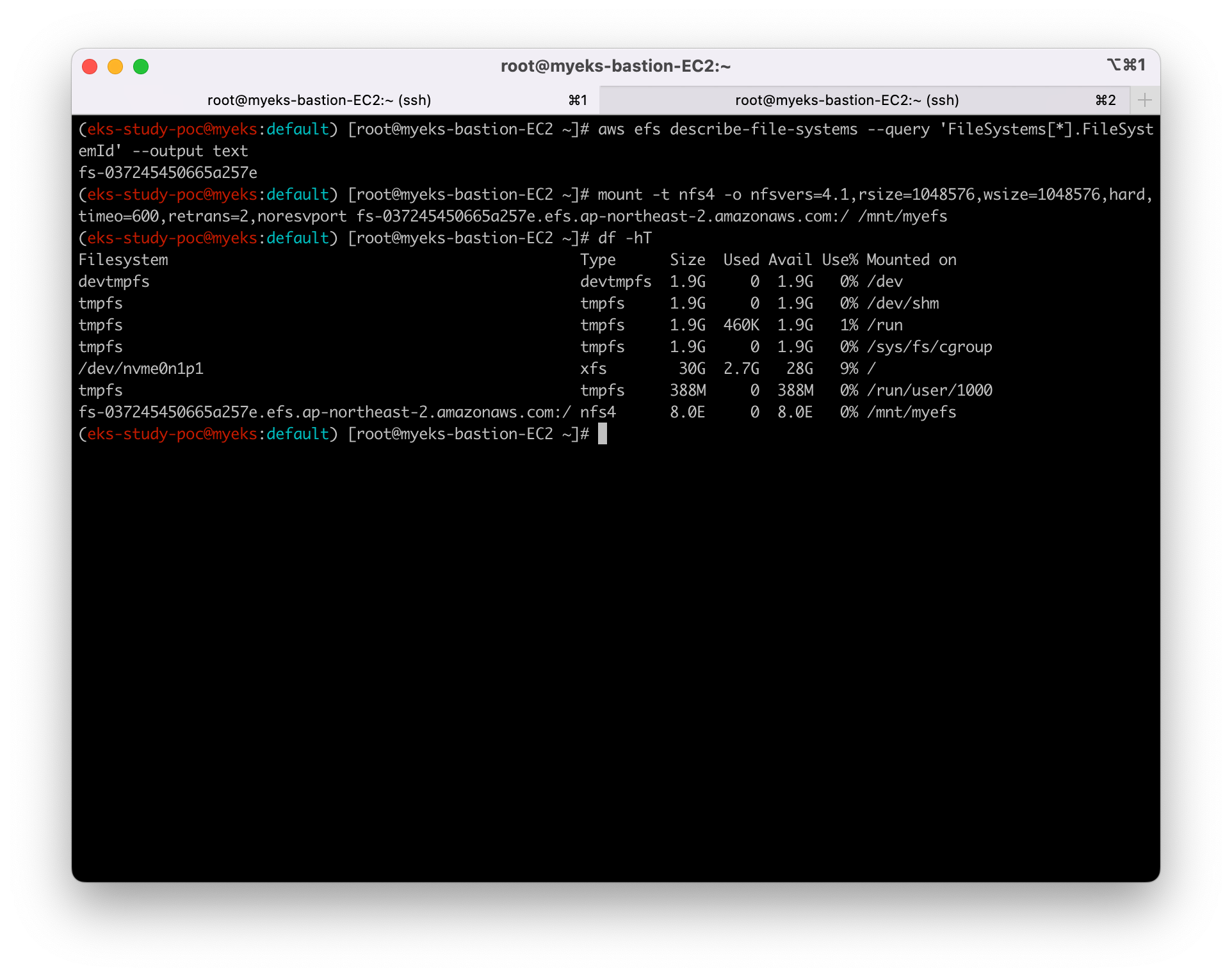
Task: Minimize the window using yellow button
Action: [x=115, y=67]
